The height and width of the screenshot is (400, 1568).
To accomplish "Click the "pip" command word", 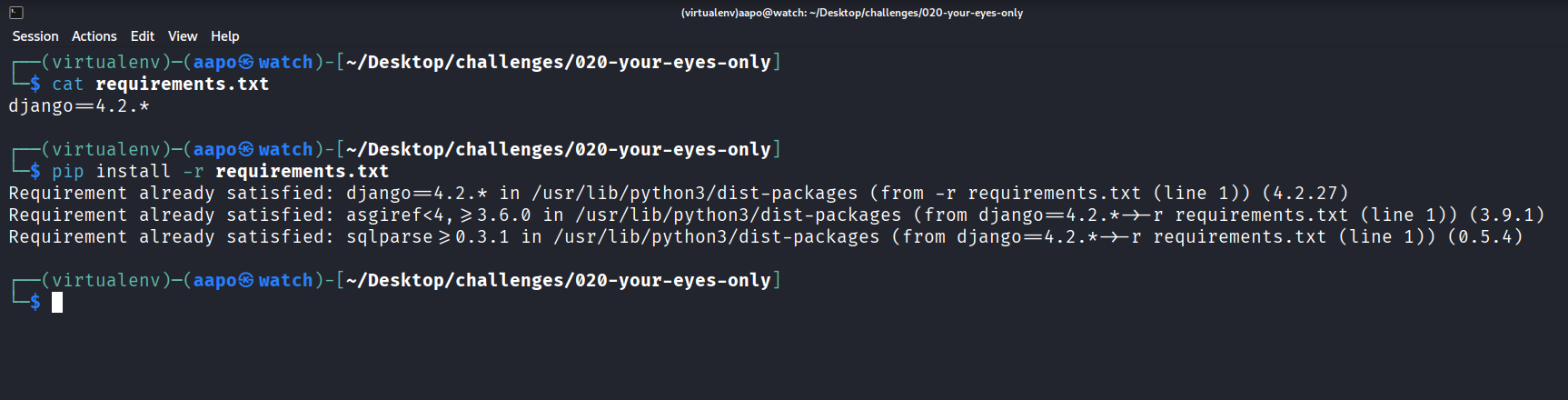I will coord(67,172).
